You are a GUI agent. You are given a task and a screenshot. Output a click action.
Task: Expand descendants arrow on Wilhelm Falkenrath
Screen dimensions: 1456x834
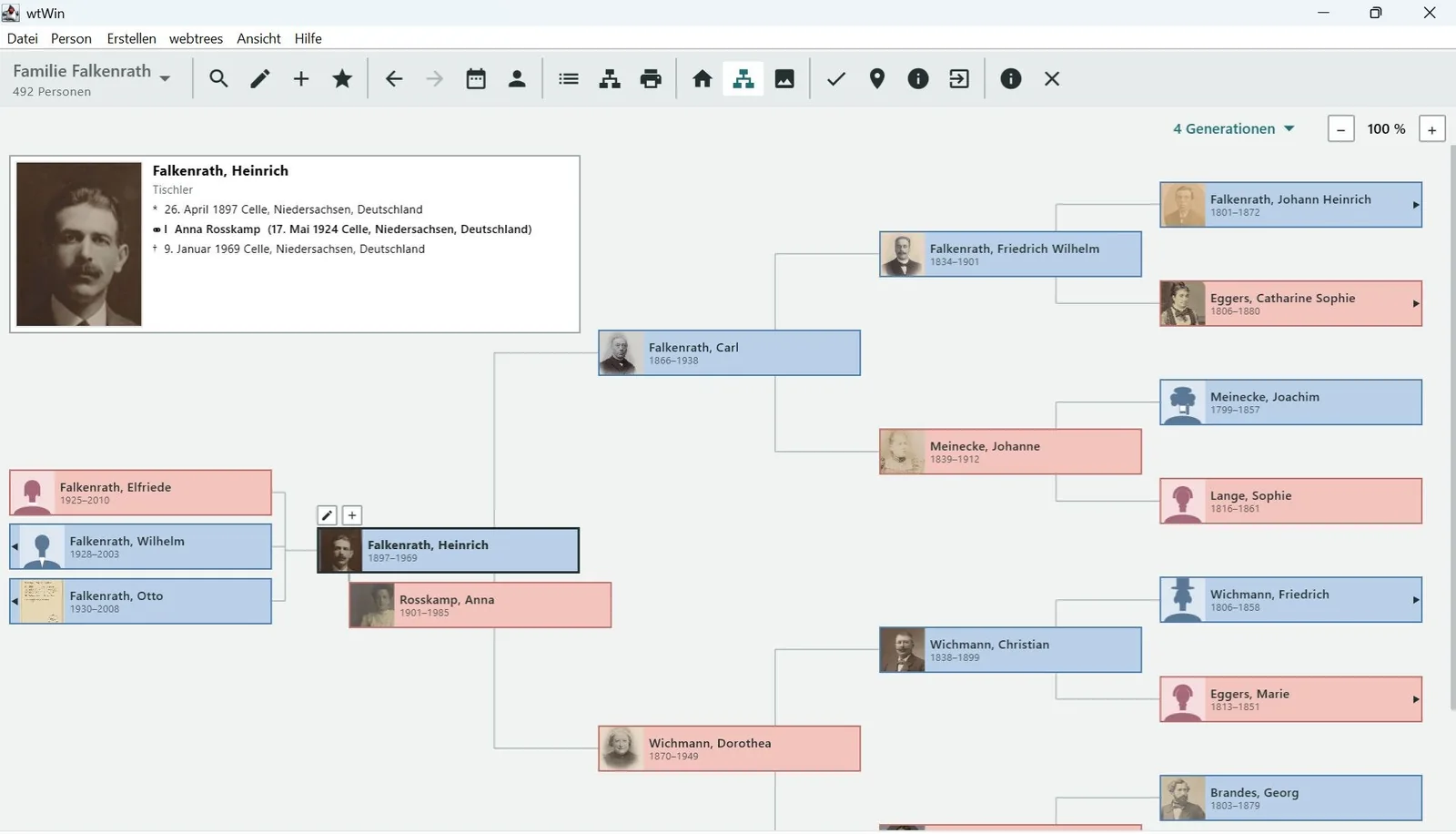pyautogui.click(x=15, y=547)
